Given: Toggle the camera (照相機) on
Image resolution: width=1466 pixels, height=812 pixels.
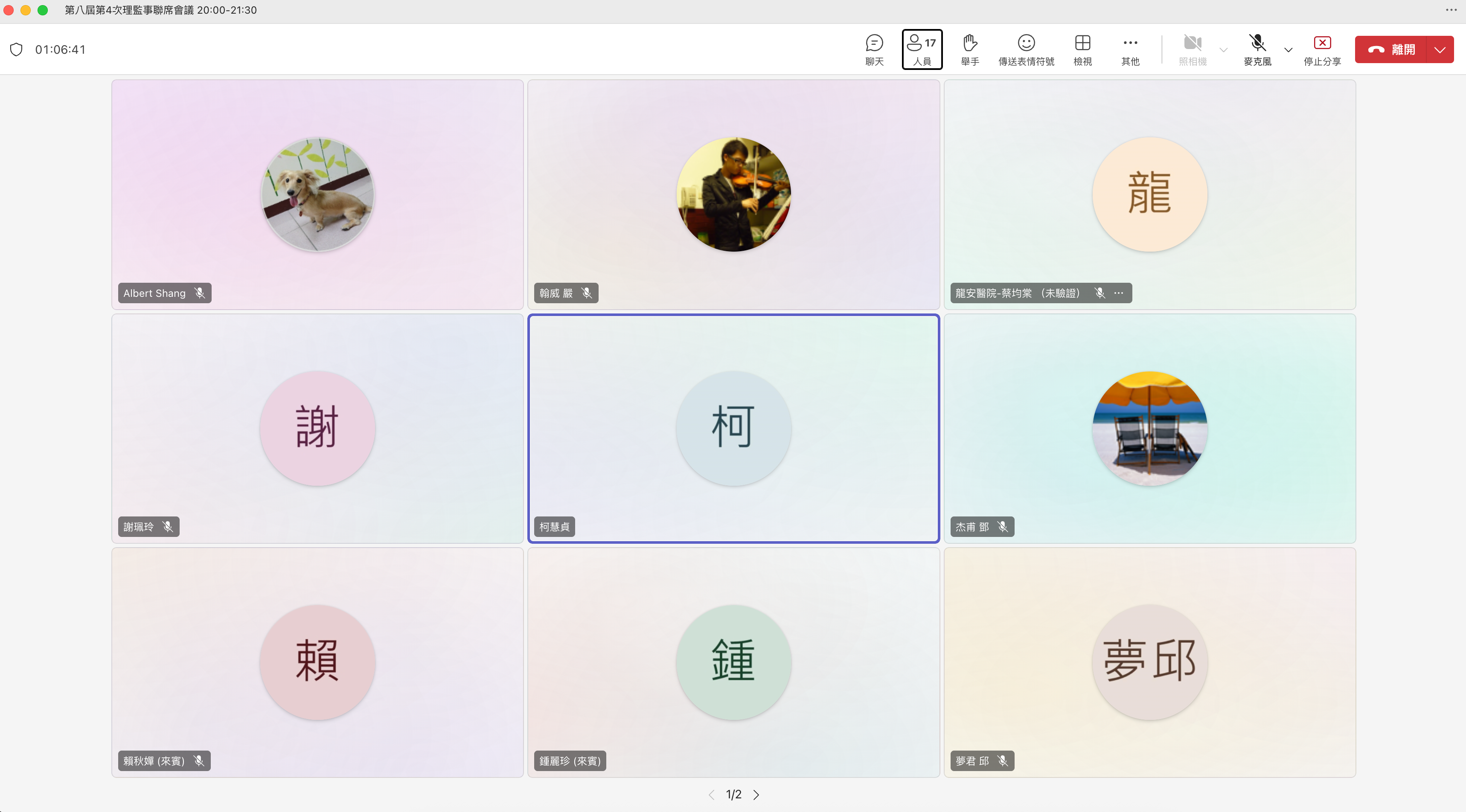Looking at the screenshot, I should 1192,49.
